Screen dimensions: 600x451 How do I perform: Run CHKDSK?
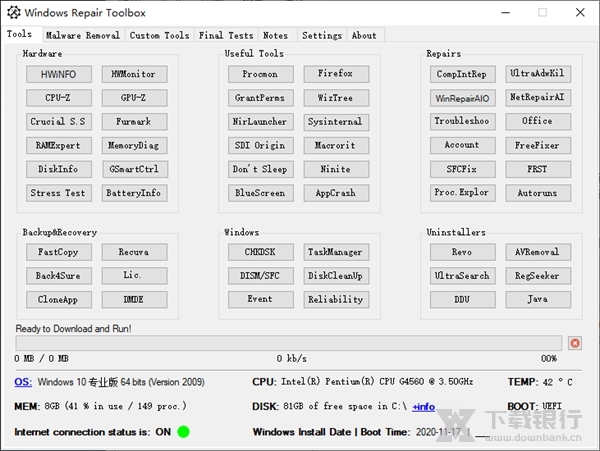tap(261, 252)
